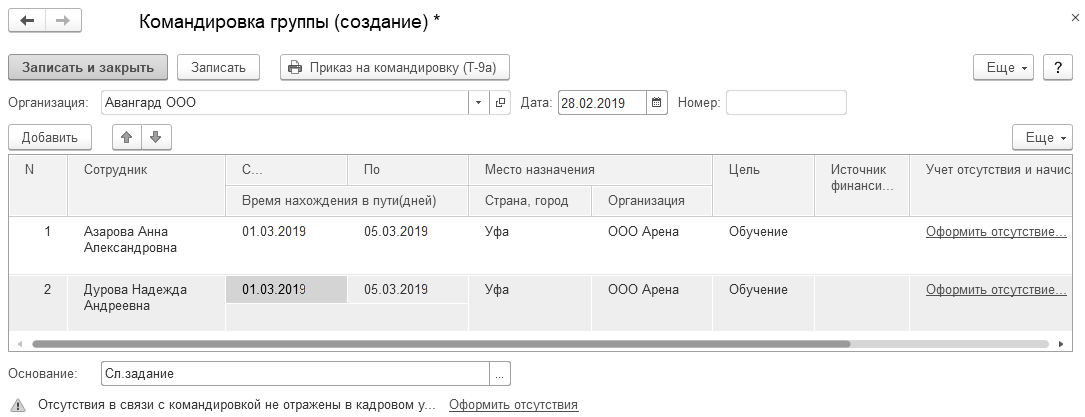Move the row down with the arrow icon
The width and height of the screenshot is (1085, 417).
point(157,136)
